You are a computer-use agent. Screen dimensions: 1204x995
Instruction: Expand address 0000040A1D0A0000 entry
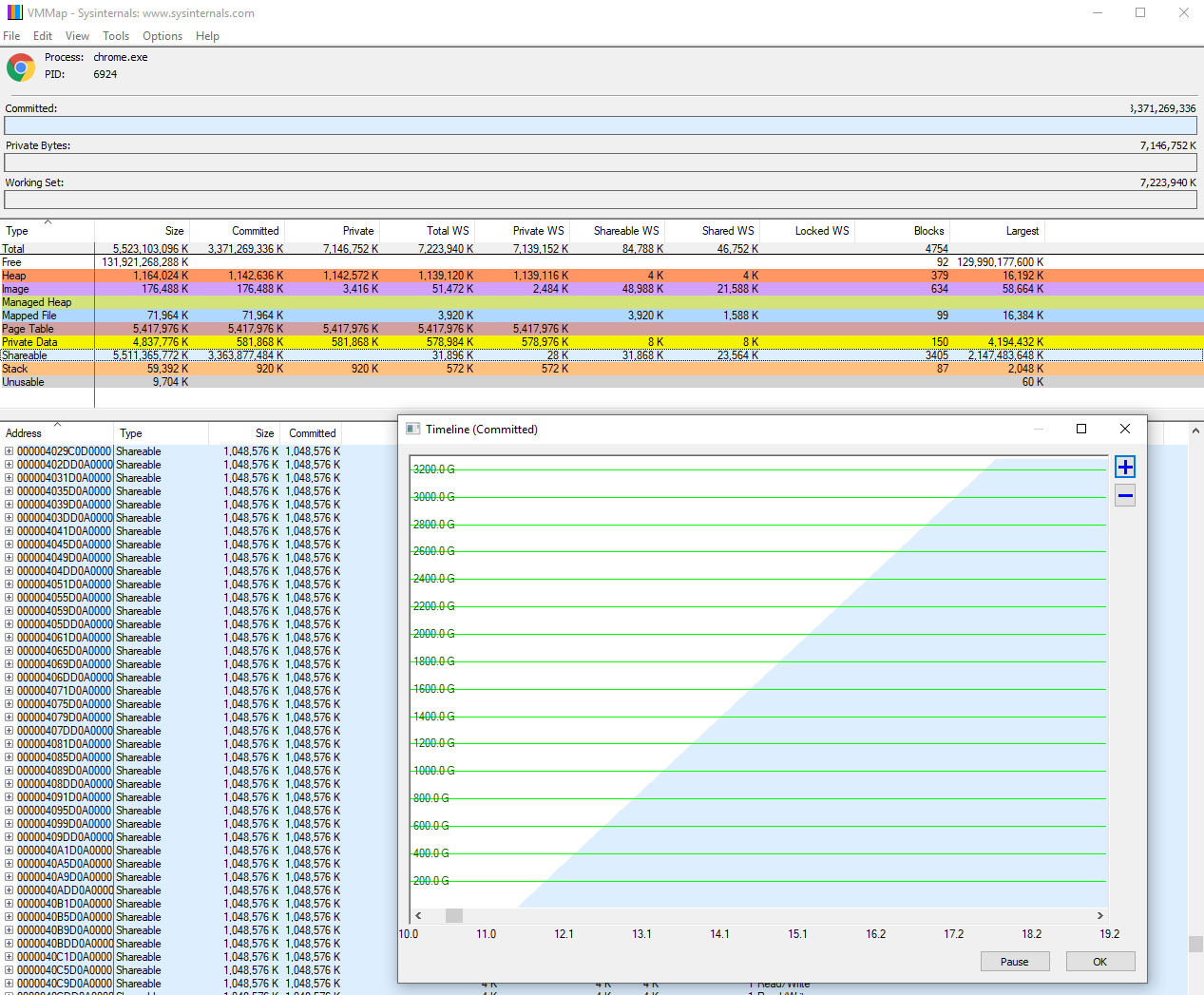pos(10,851)
